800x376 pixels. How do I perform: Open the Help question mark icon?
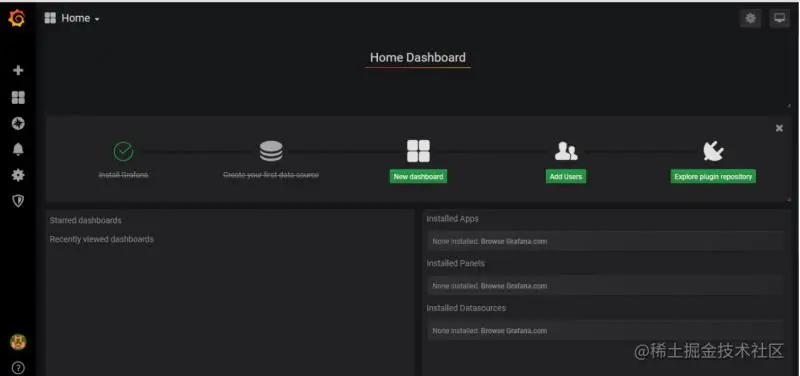click(x=18, y=368)
